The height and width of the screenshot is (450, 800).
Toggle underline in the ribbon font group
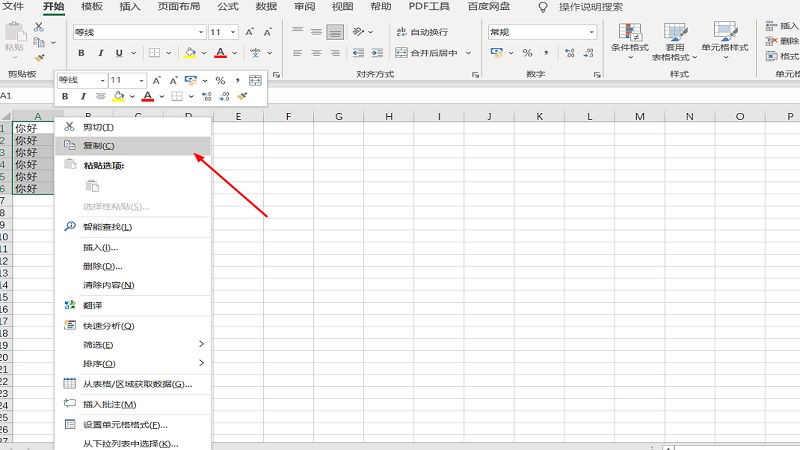(x=119, y=53)
